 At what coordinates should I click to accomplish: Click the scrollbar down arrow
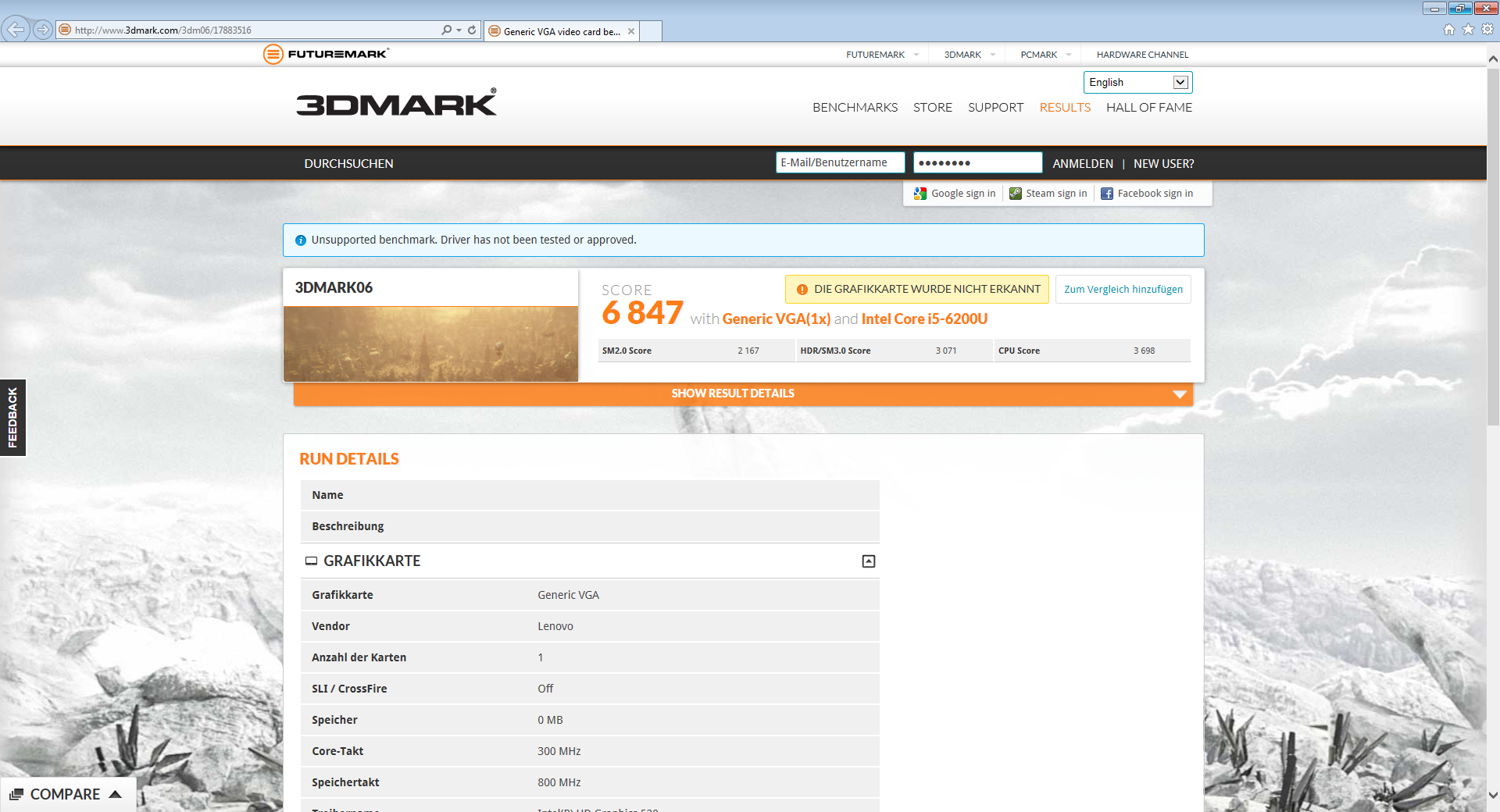coord(1493,796)
